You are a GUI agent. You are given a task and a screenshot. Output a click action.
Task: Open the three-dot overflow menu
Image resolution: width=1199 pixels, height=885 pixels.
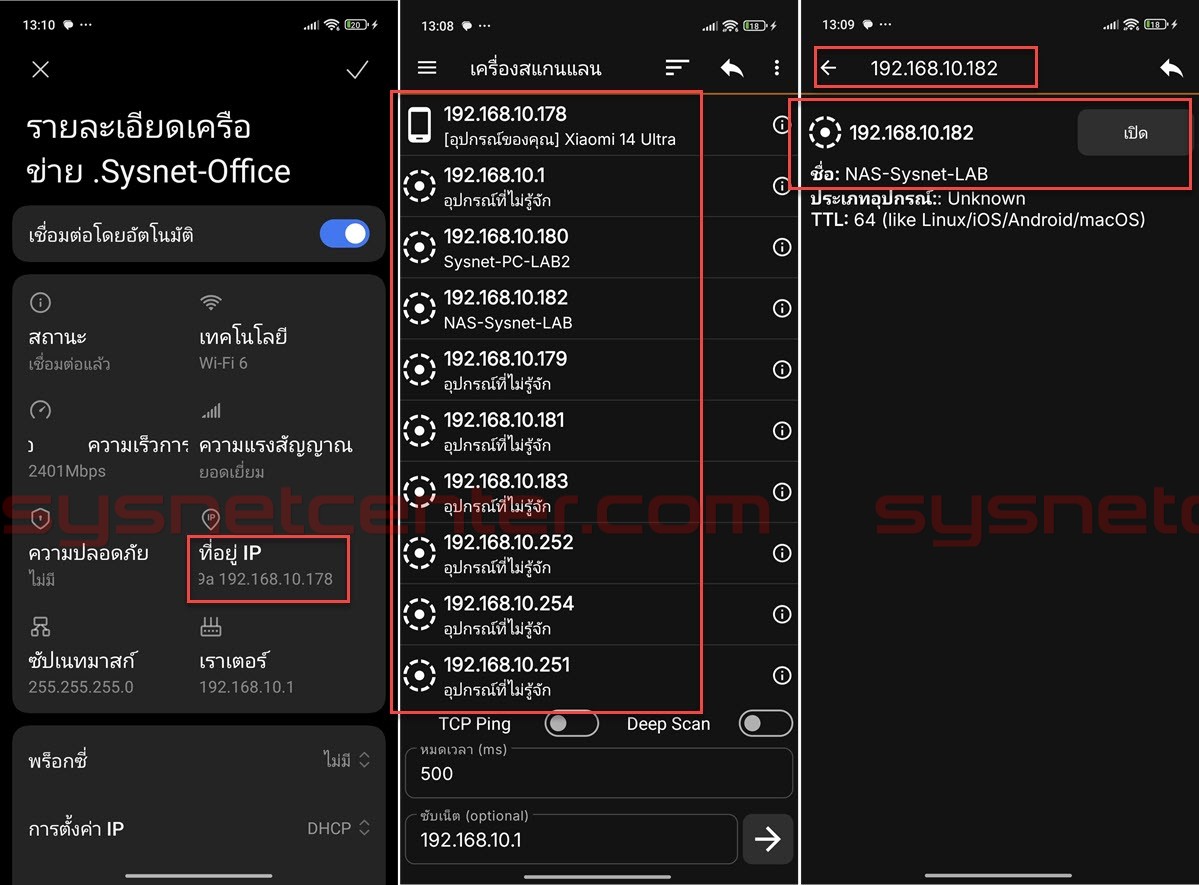[777, 67]
